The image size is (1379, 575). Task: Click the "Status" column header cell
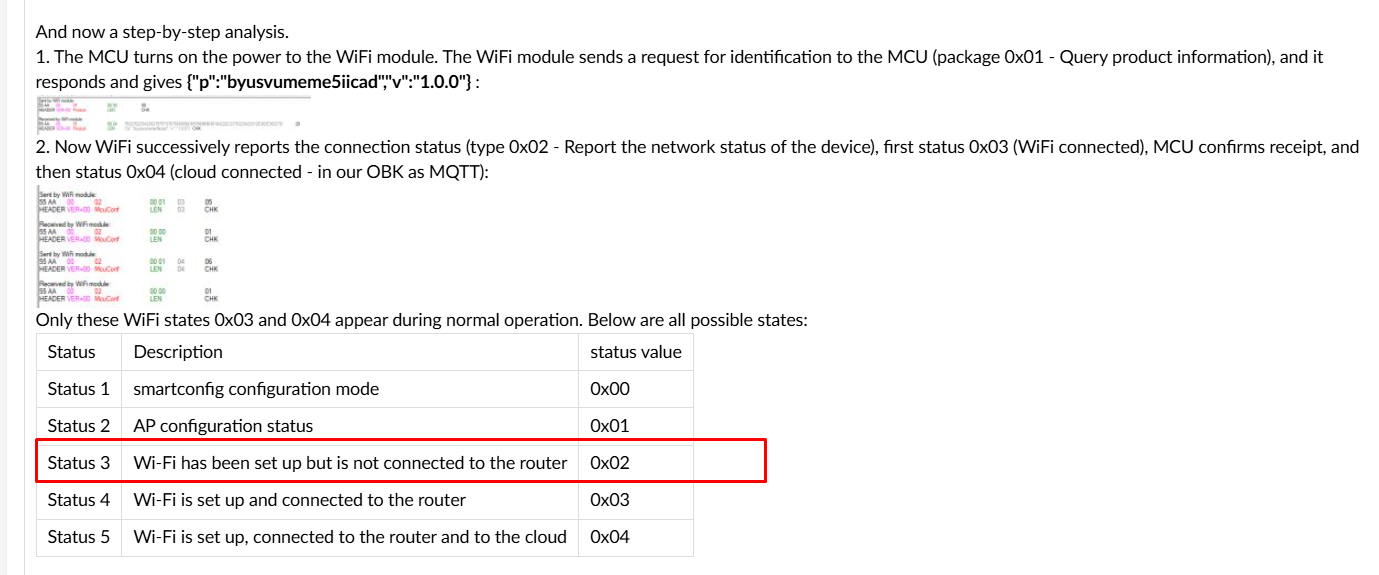(x=79, y=352)
